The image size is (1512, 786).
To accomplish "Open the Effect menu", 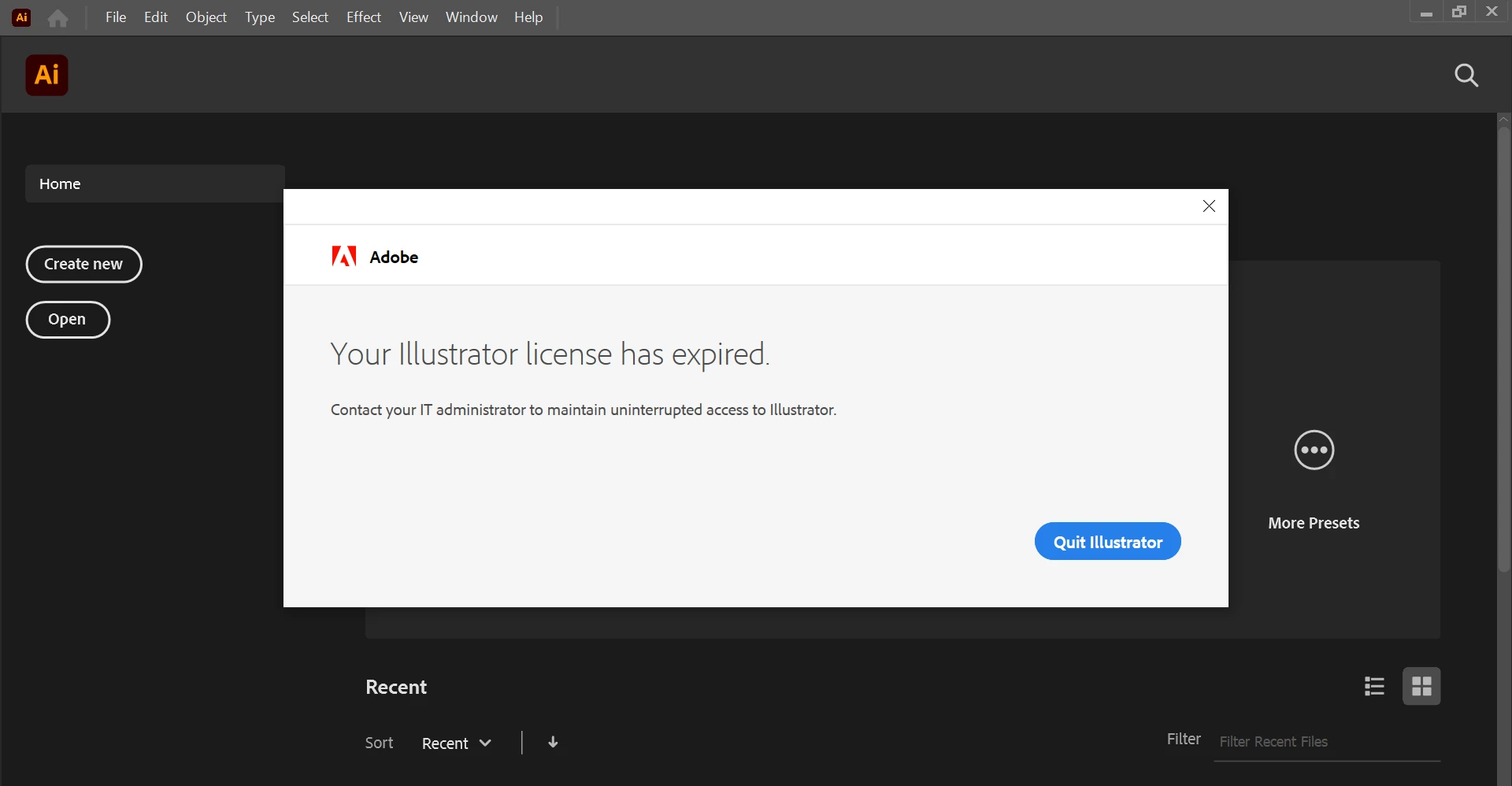I will pos(364,17).
